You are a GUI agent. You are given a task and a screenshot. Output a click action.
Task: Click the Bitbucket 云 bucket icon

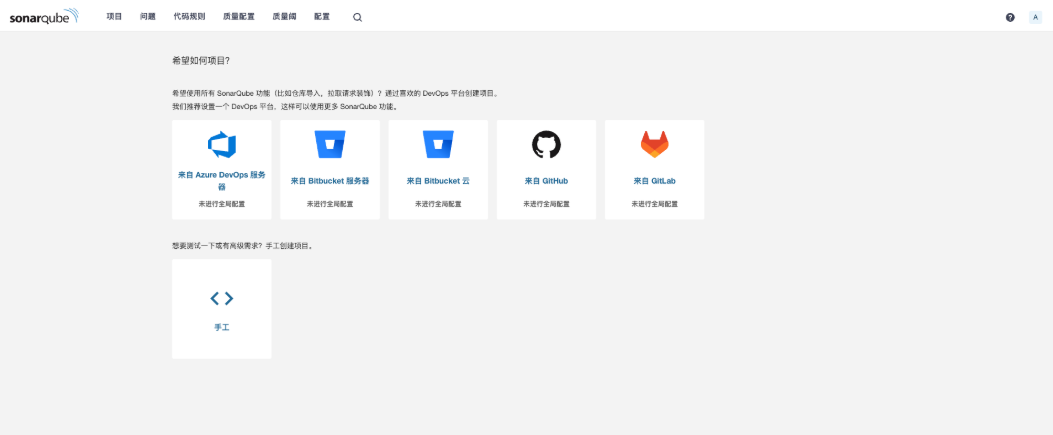click(x=438, y=144)
